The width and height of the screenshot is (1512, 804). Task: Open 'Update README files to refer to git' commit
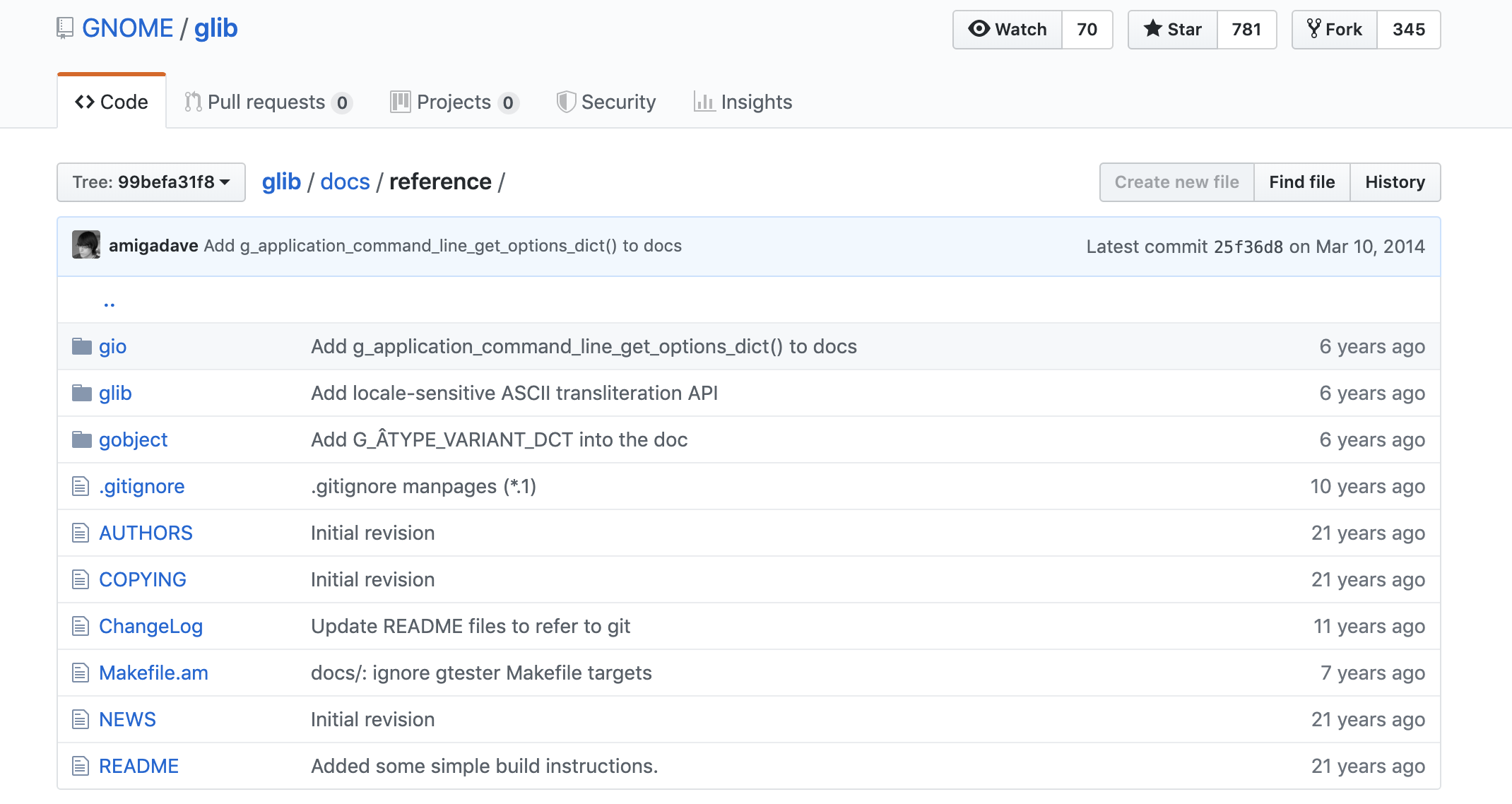coord(471,626)
